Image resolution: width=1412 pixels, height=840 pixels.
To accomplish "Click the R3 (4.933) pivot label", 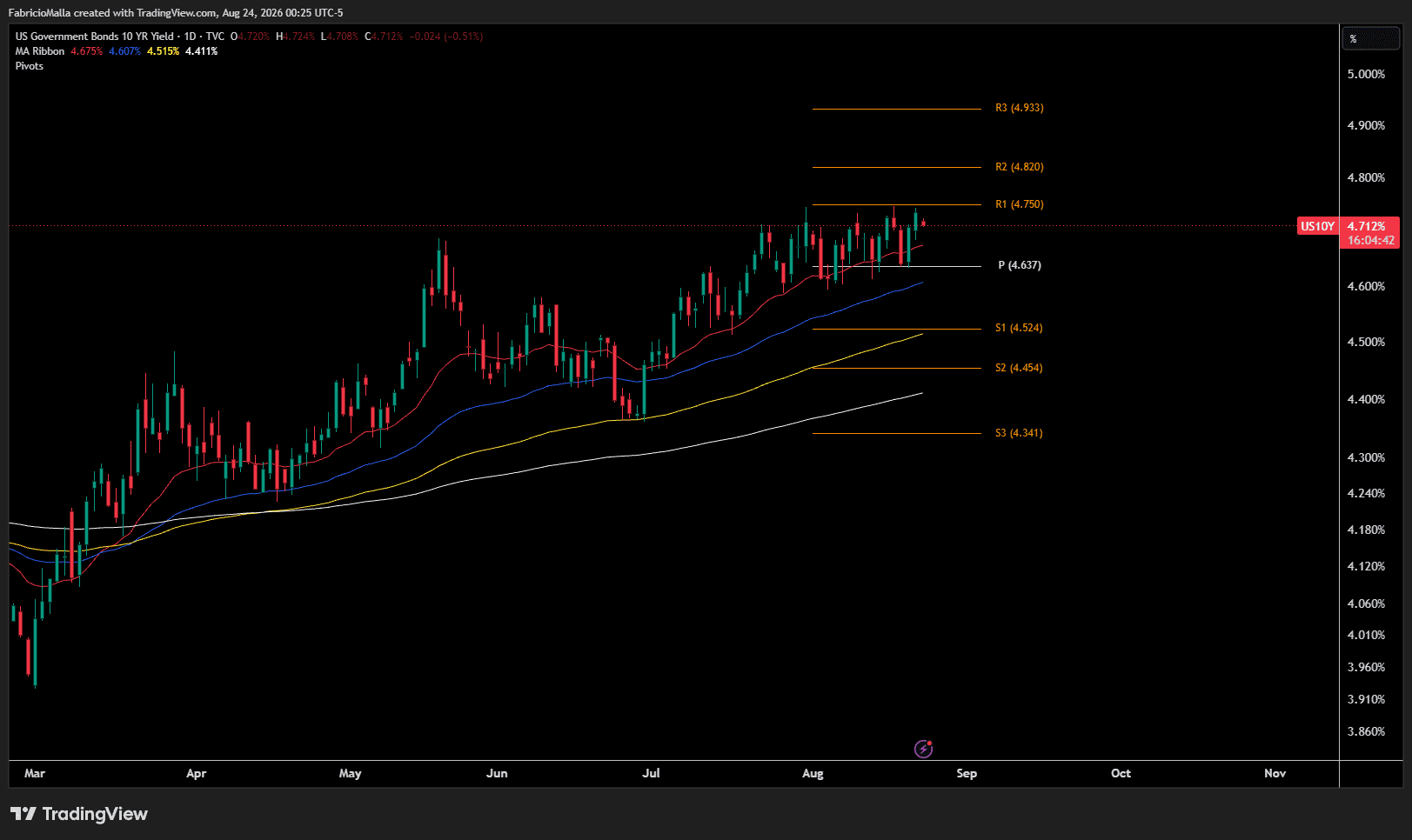I will pos(1020,108).
